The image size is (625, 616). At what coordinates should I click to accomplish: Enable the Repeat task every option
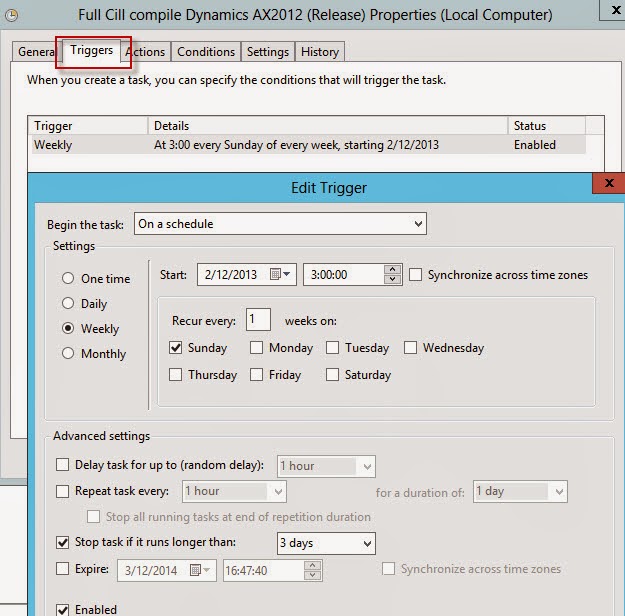(63, 491)
